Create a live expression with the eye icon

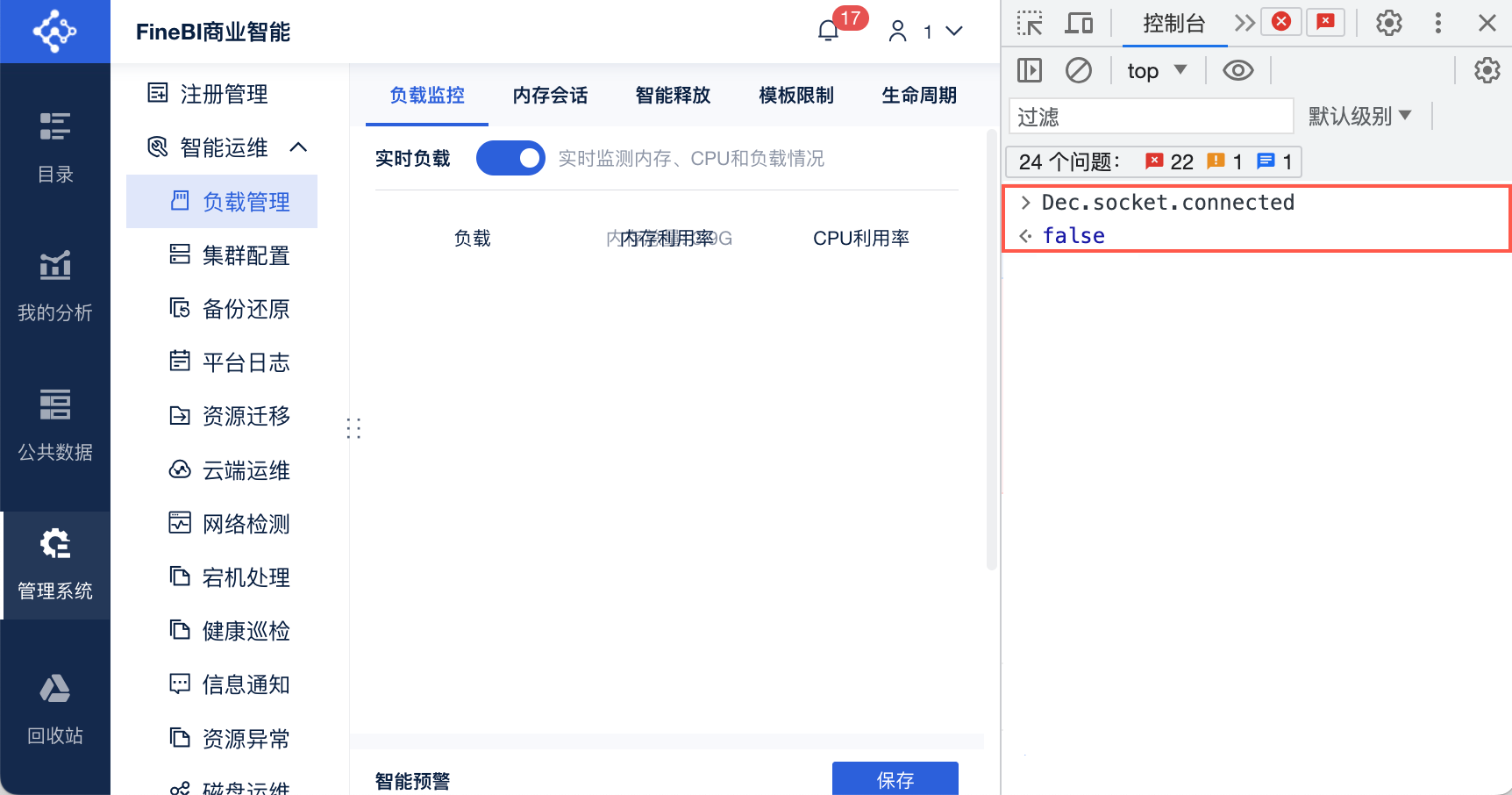(1237, 69)
